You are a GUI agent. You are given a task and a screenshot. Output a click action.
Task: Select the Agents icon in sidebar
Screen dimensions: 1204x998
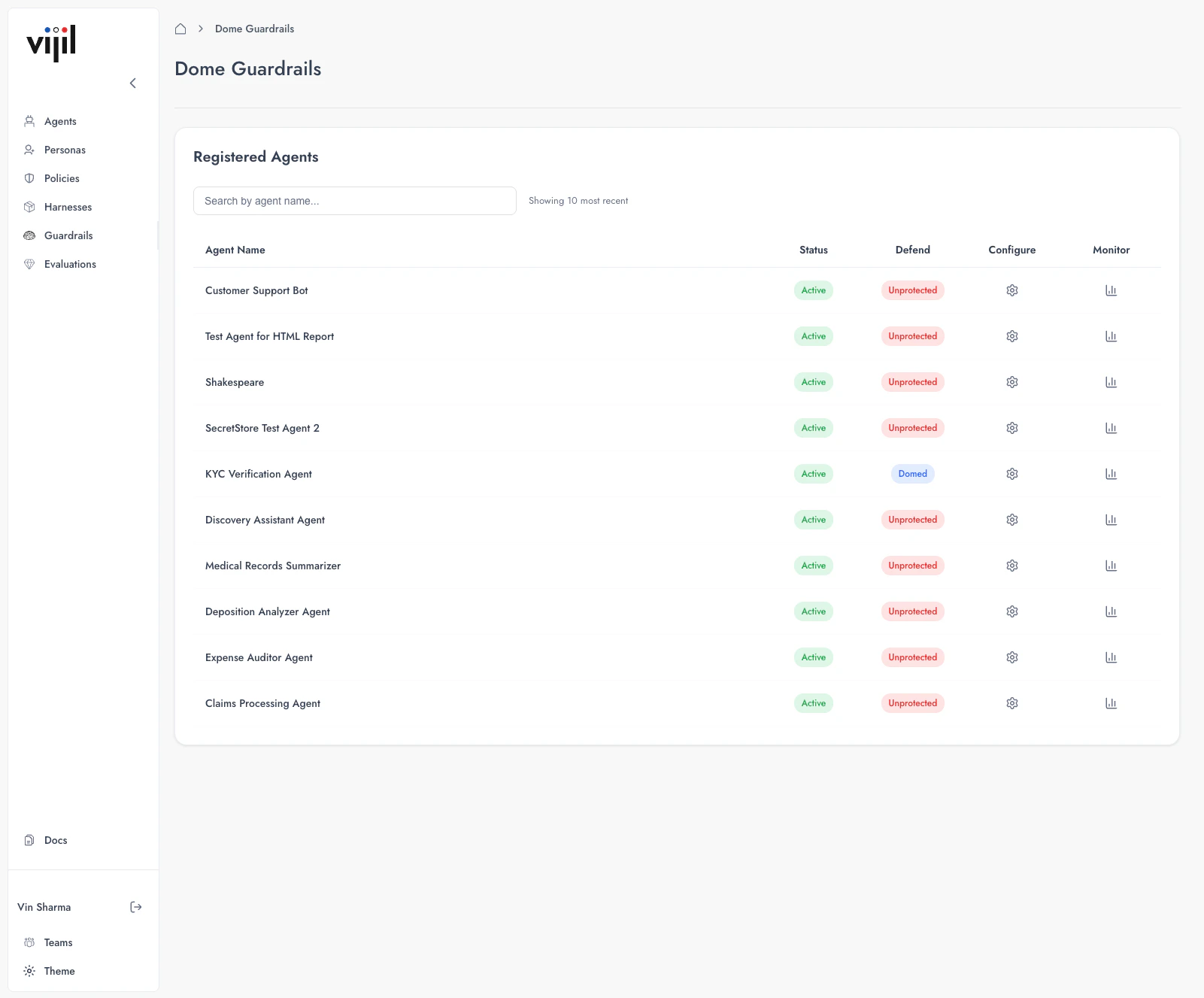coord(29,121)
